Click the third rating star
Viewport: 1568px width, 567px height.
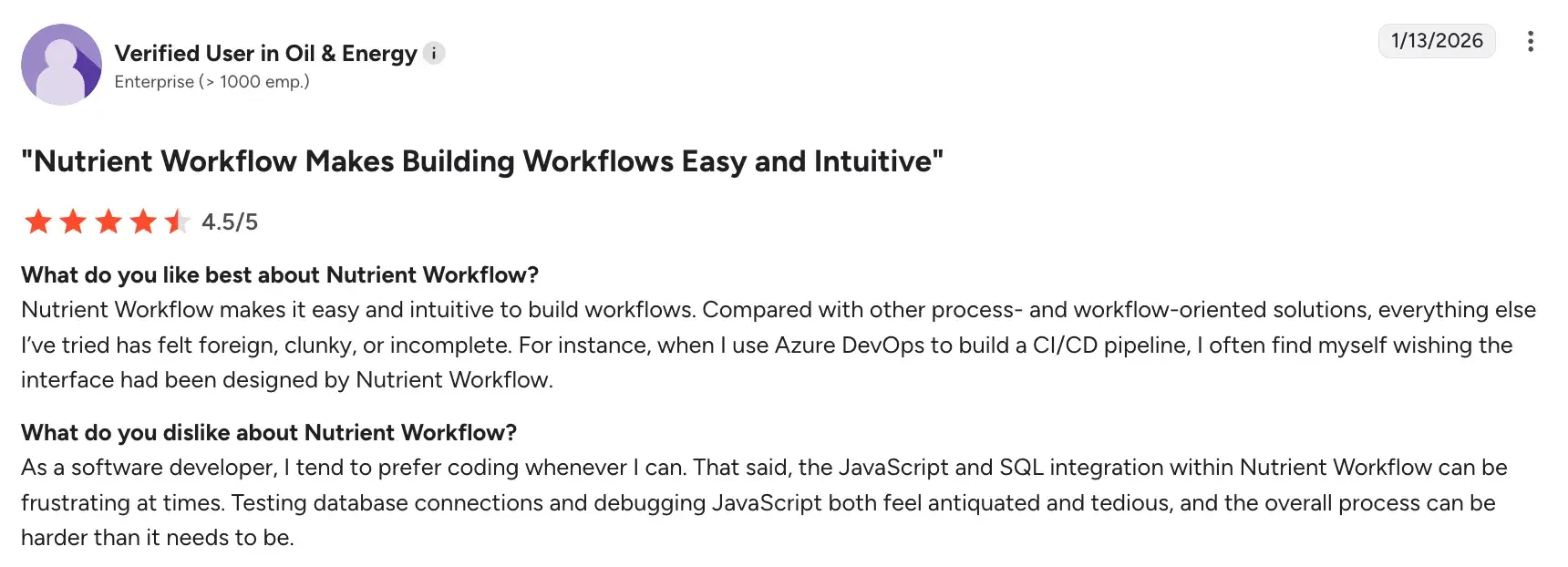pyautogui.click(x=108, y=222)
